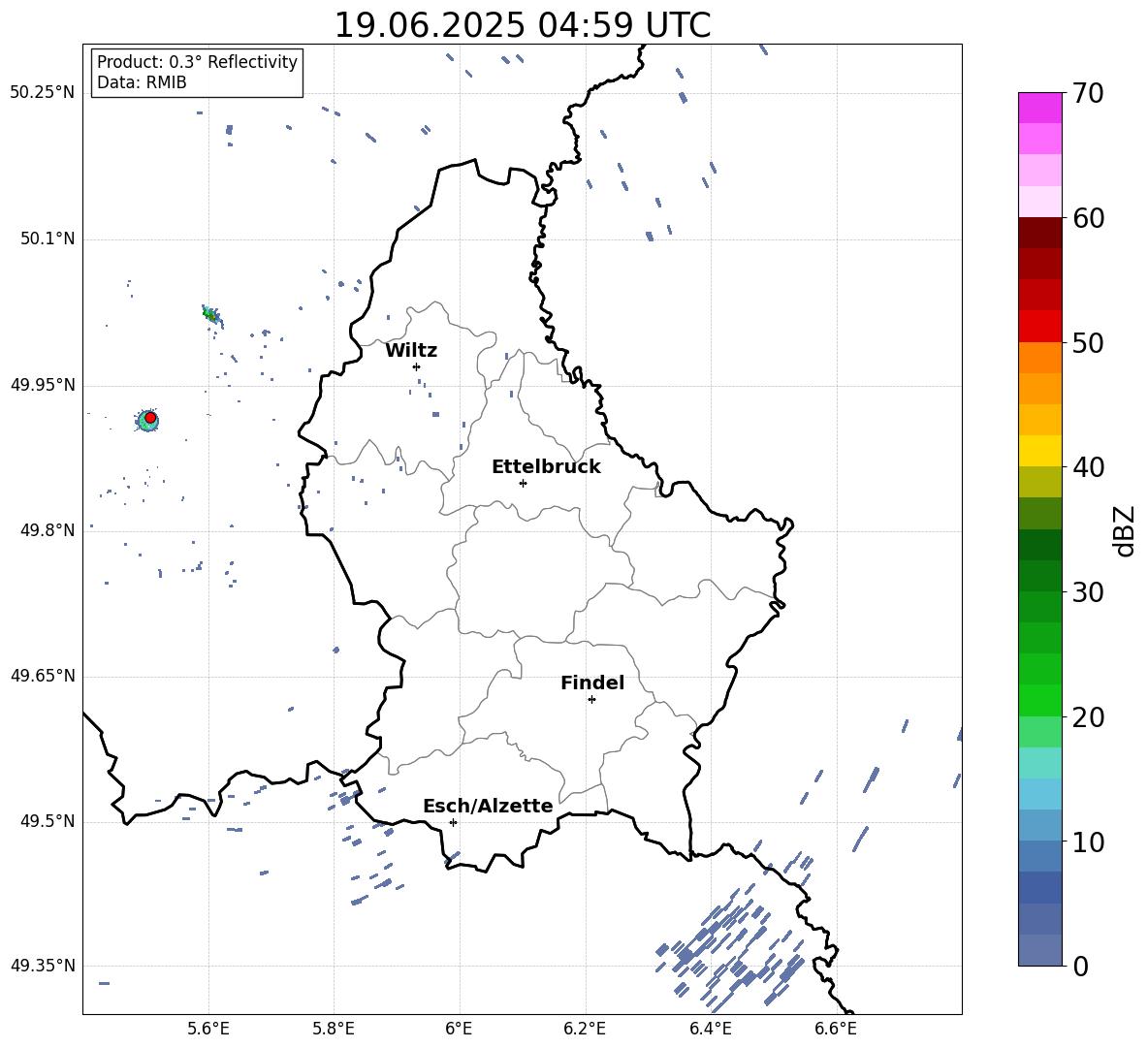Viewport: 1148px width, 1048px height.
Task: Click the colorbar label 40
Action: pyautogui.click(x=1088, y=467)
